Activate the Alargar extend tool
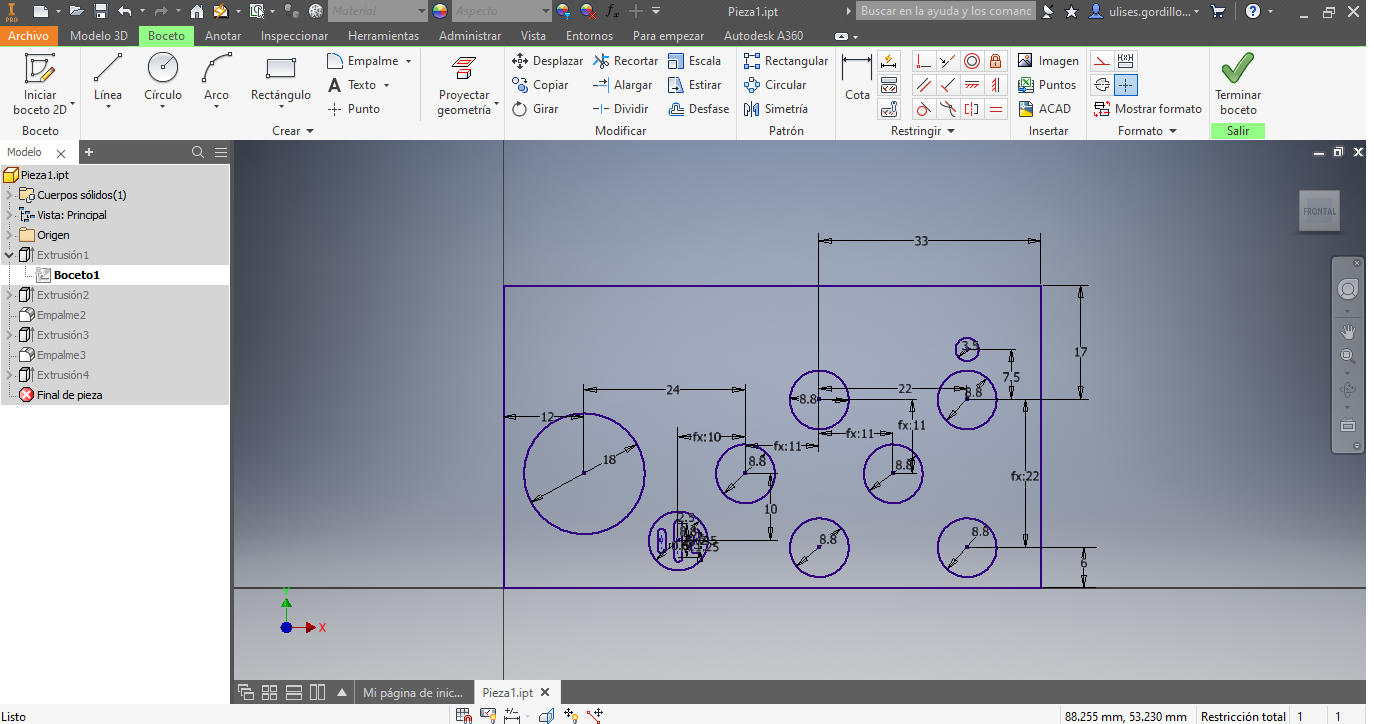The image size is (1374, 724). (x=622, y=85)
